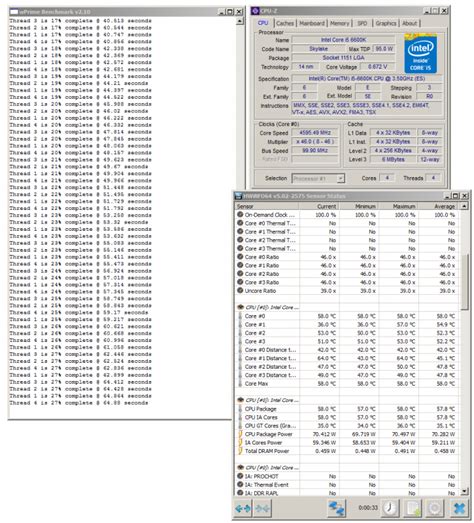The image size is (474, 523).
Task: Click the Average column header in HWiNFO
Action: click(x=438, y=206)
